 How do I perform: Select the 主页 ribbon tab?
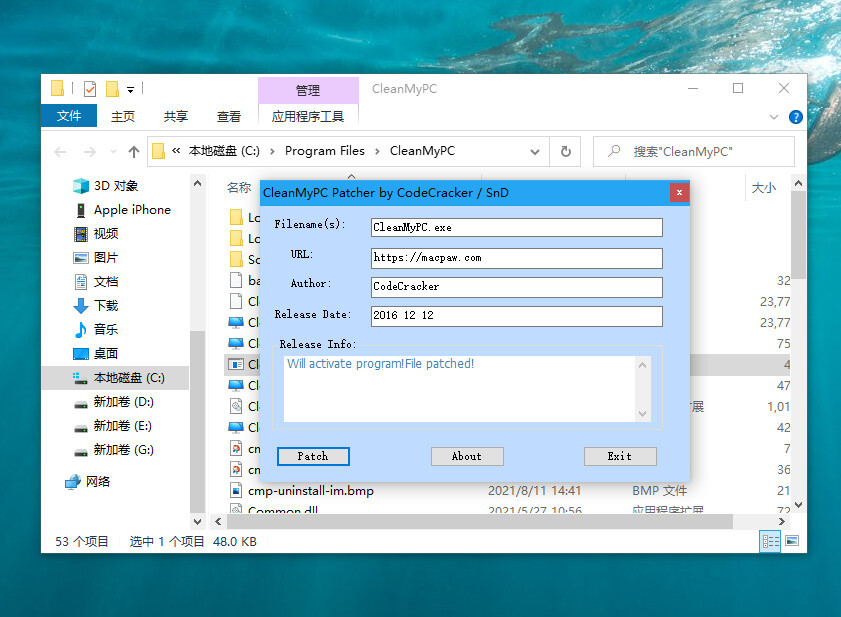point(123,117)
